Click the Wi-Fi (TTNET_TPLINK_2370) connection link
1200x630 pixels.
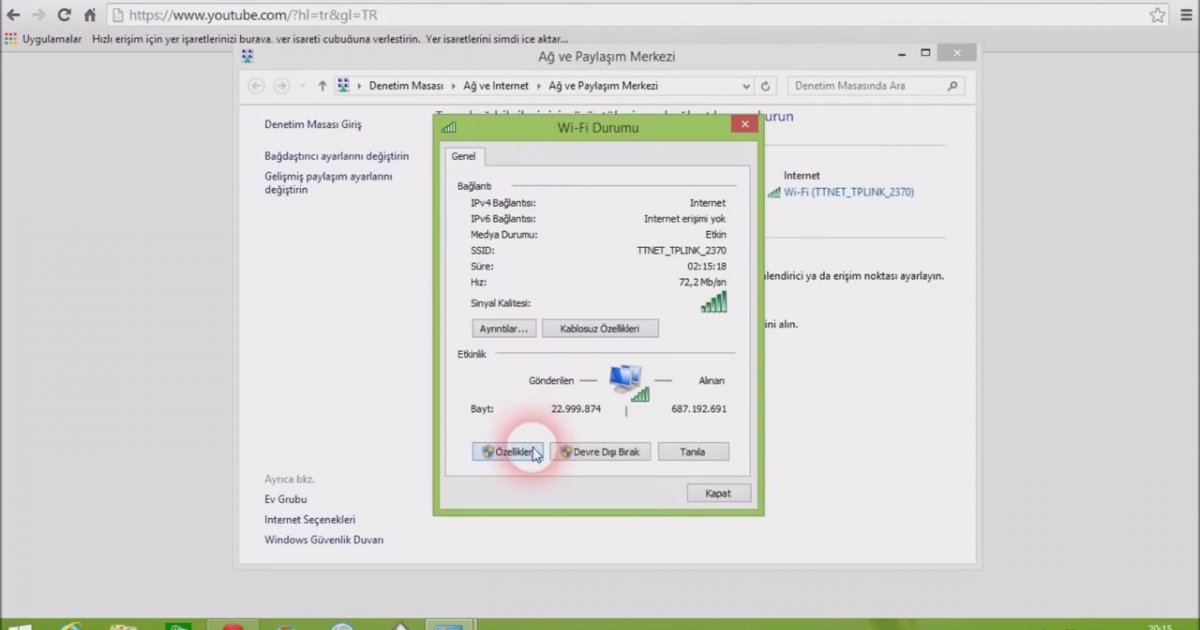[848, 192]
